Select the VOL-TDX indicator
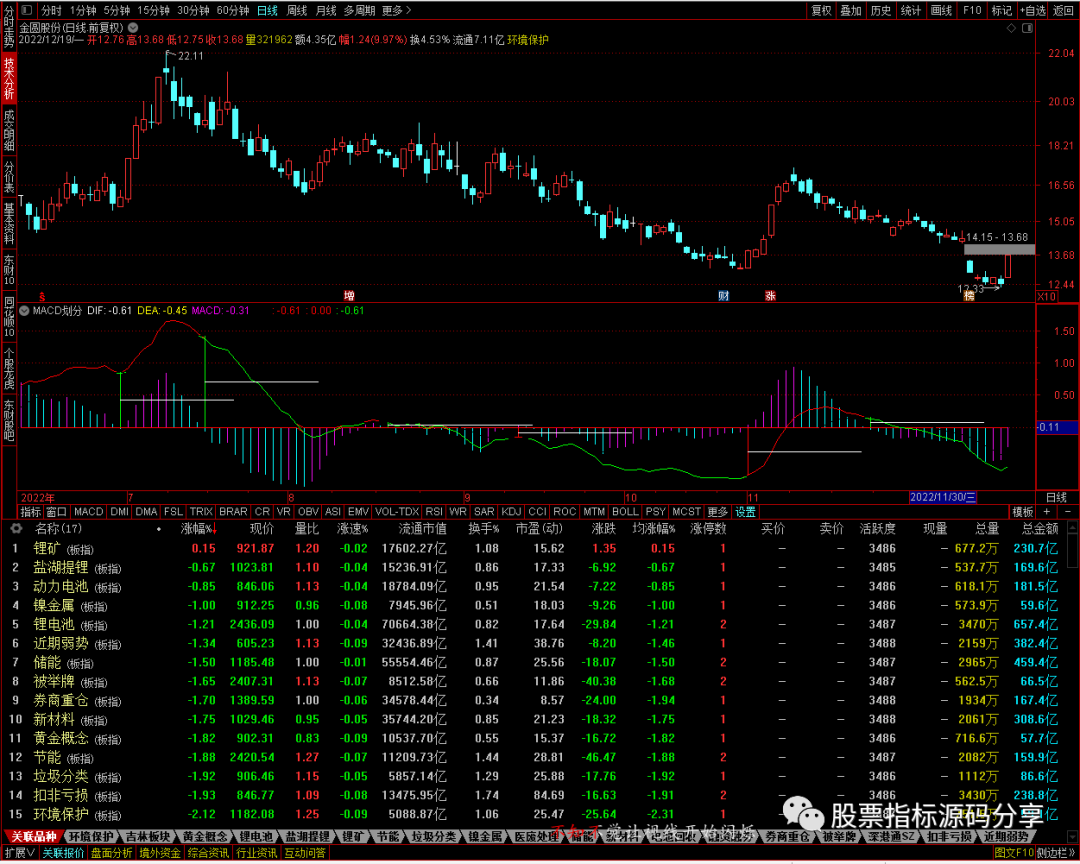1080x864 pixels. (x=397, y=512)
